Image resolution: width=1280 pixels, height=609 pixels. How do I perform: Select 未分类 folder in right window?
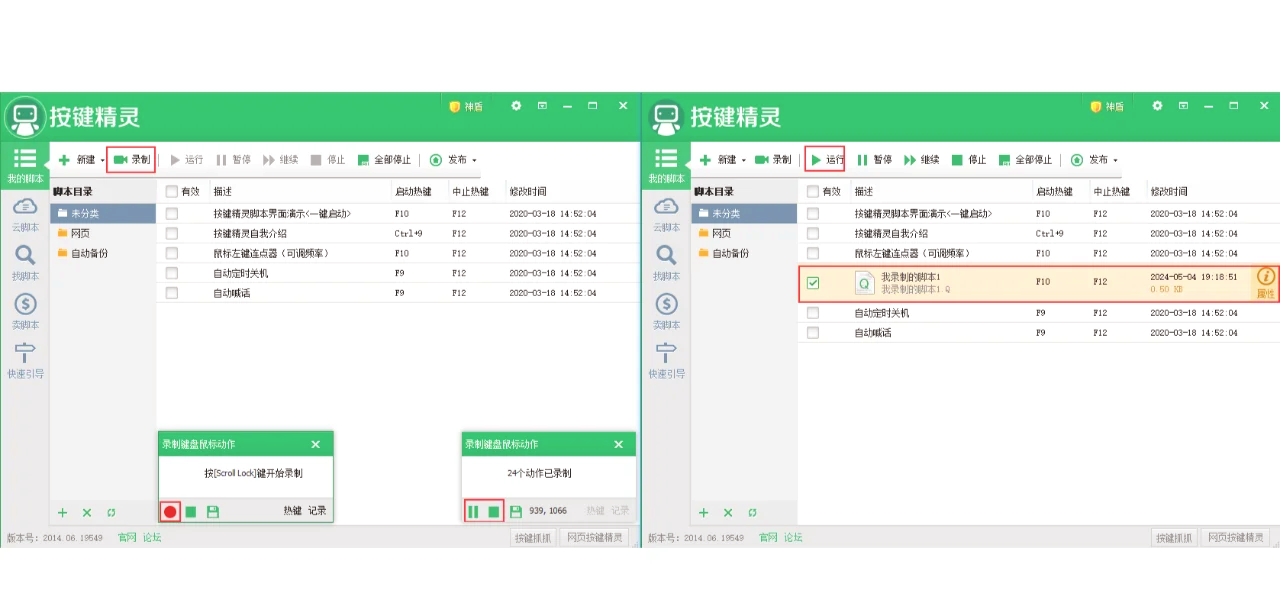[745, 213]
